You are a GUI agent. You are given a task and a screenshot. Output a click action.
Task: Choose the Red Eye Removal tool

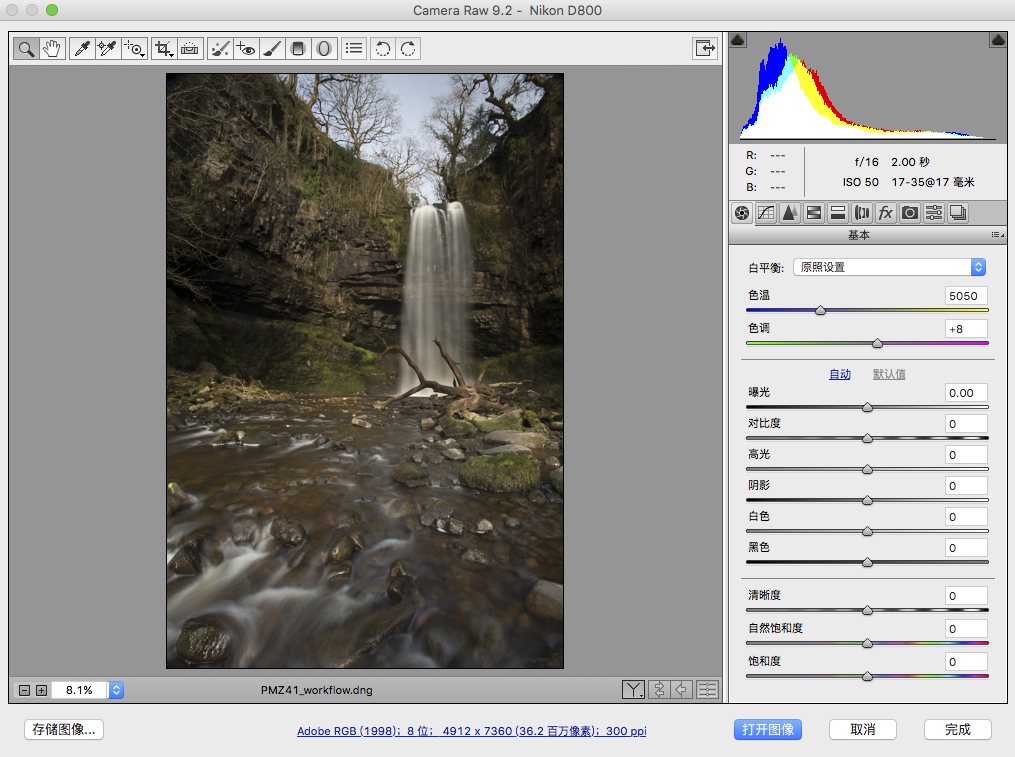coord(247,48)
